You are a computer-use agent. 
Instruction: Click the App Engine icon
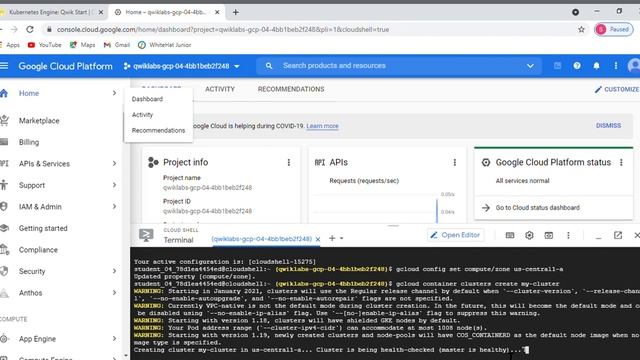pyautogui.click(x=4, y=338)
